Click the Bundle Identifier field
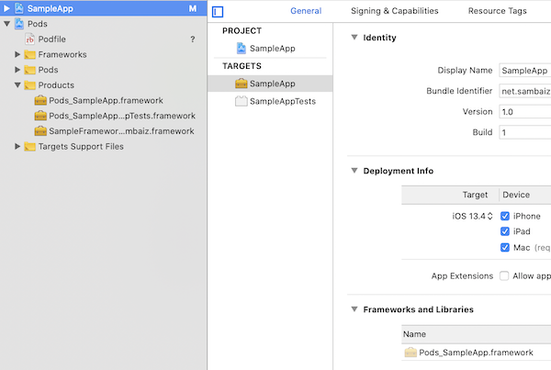The height and width of the screenshot is (370, 551). 525,91
